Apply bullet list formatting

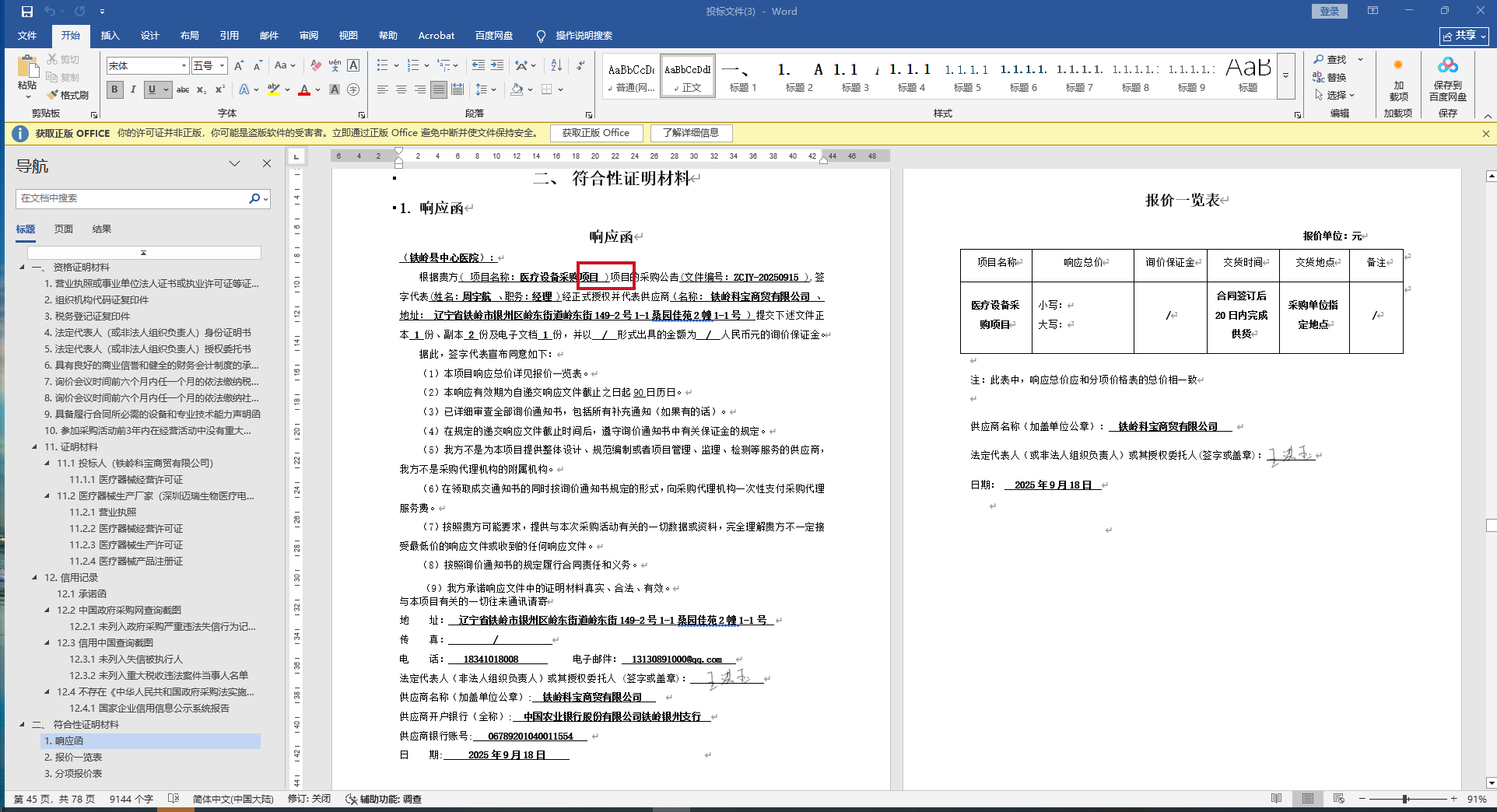[382, 66]
